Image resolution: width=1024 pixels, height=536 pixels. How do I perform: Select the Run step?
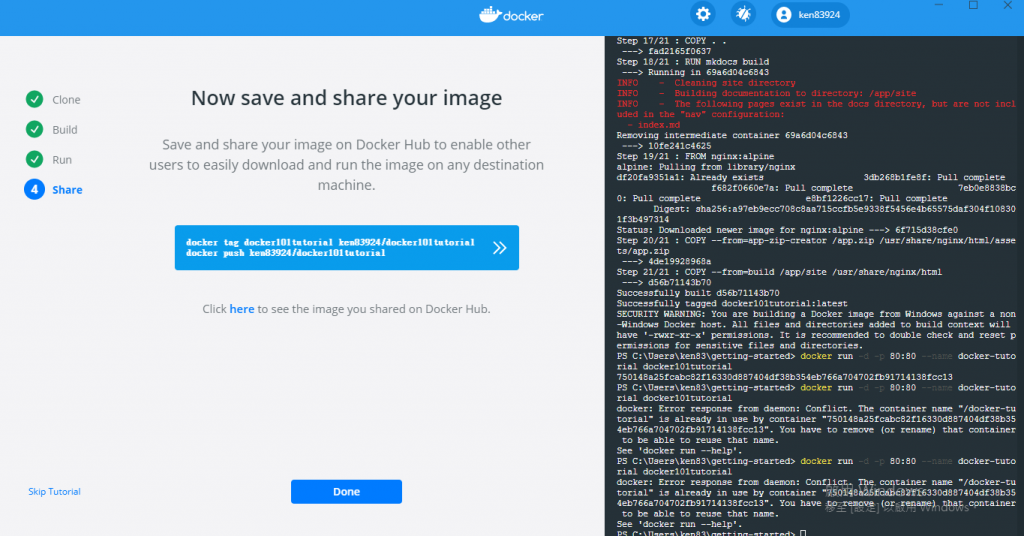[62, 160]
